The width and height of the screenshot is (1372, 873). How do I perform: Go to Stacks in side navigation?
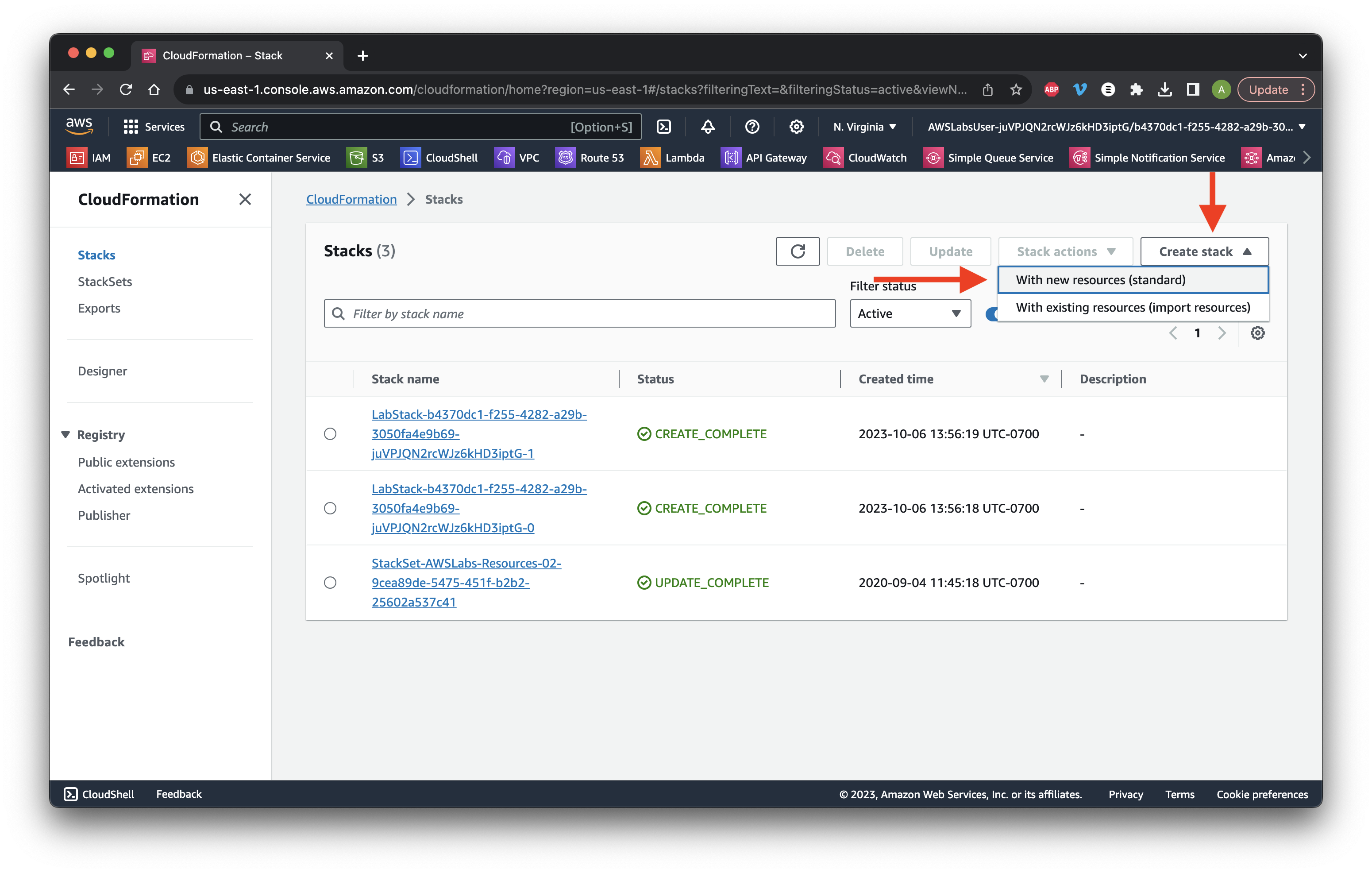point(96,255)
